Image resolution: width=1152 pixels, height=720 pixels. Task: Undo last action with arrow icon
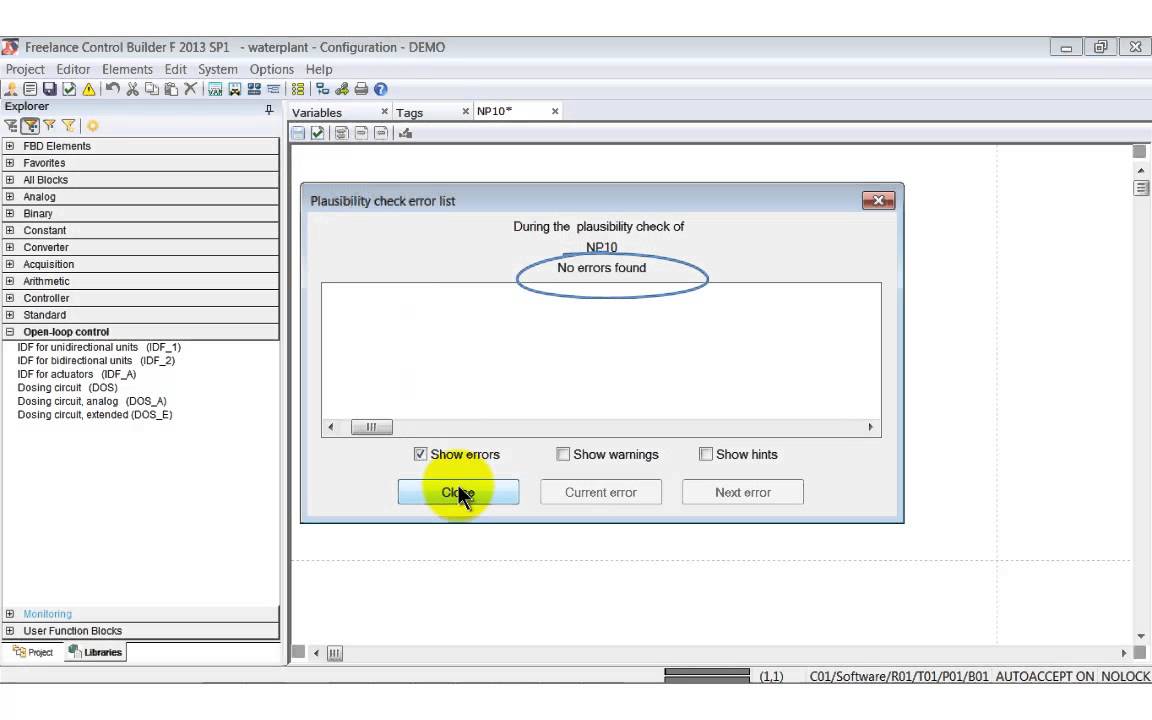112,89
